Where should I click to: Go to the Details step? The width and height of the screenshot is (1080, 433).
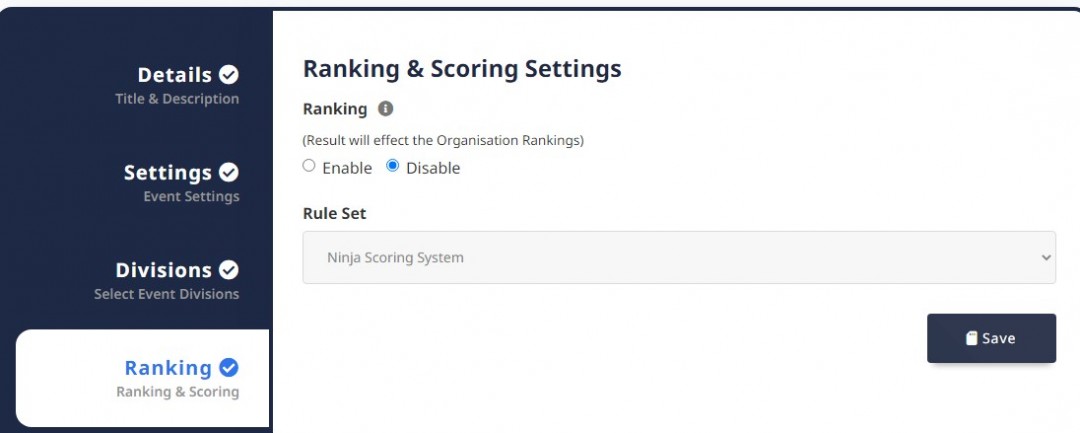coord(175,75)
